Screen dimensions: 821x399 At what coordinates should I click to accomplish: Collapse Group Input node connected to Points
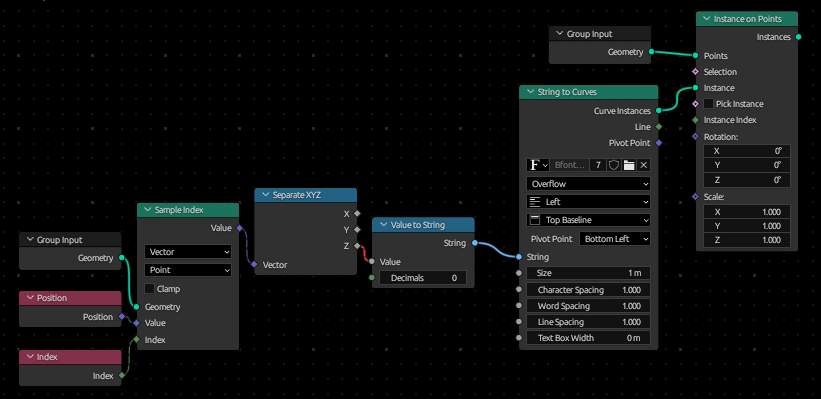tap(559, 34)
